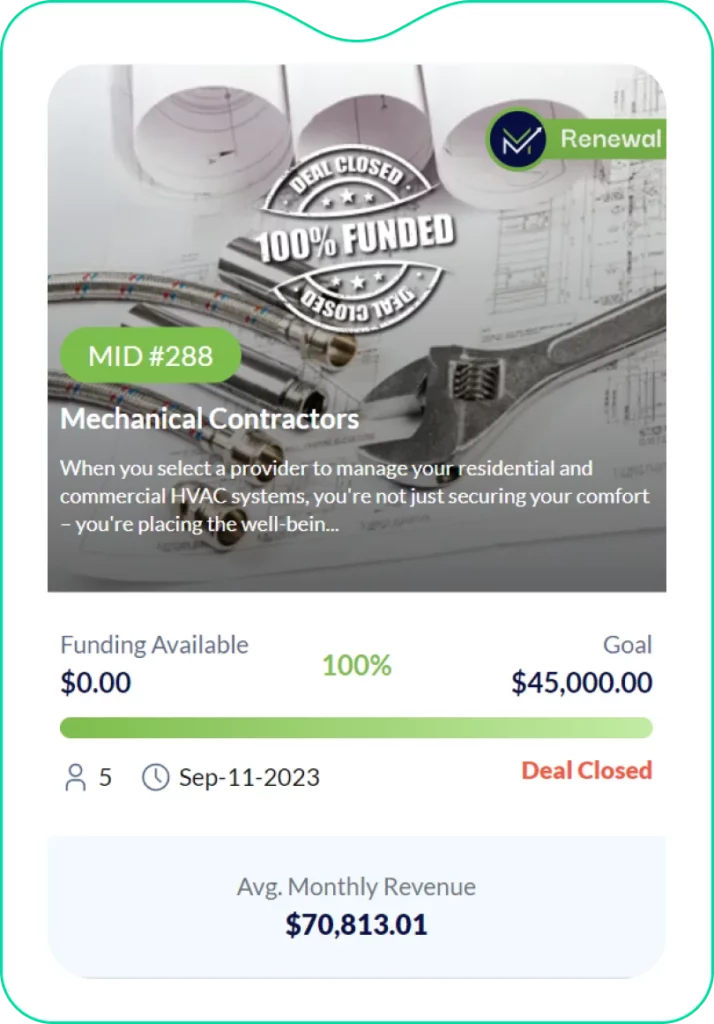Image resolution: width=714 pixels, height=1024 pixels.
Task: Click the truncated HVAC description text
Action: click(x=355, y=496)
